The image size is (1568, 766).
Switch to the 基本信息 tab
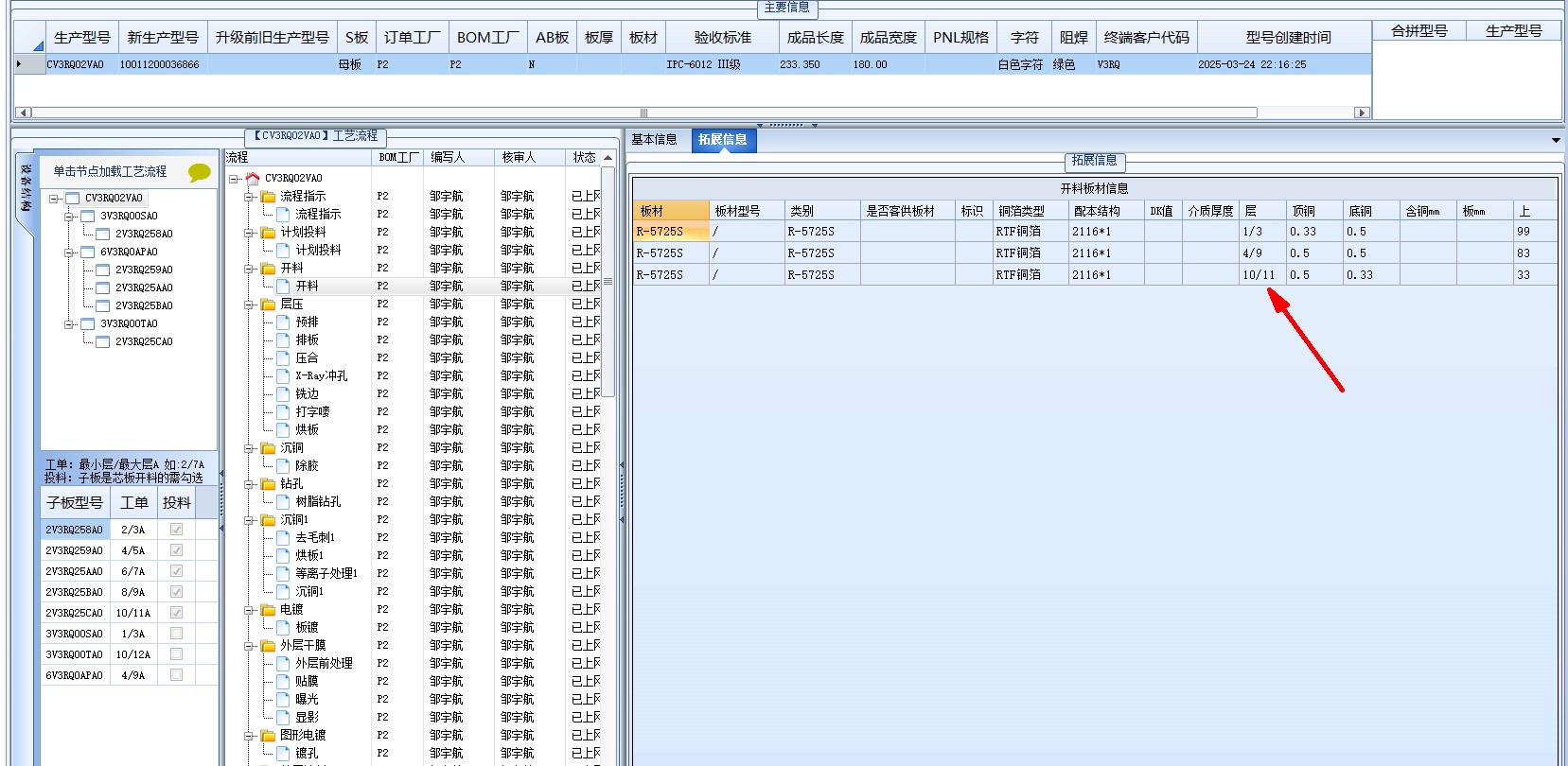(x=654, y=140)
